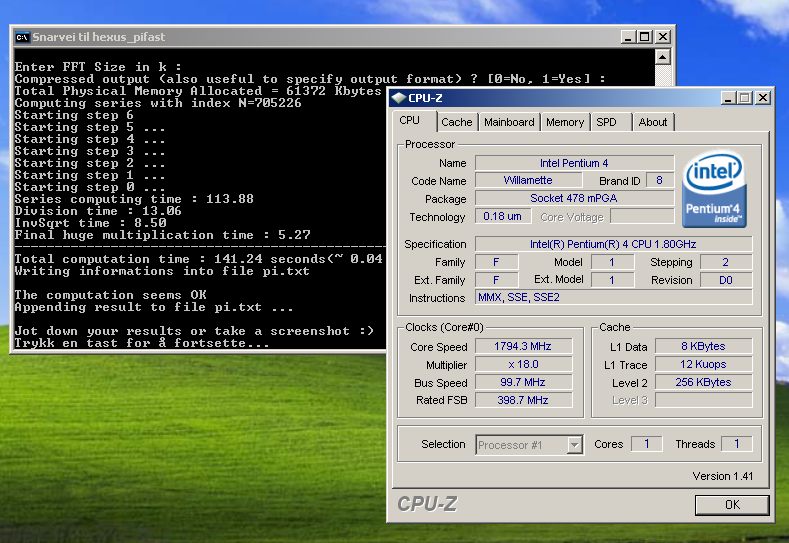This screenshot has width=789, height=543.
Task: Click the Level 2 value '256 KBytes'
Action: (703, 382)
